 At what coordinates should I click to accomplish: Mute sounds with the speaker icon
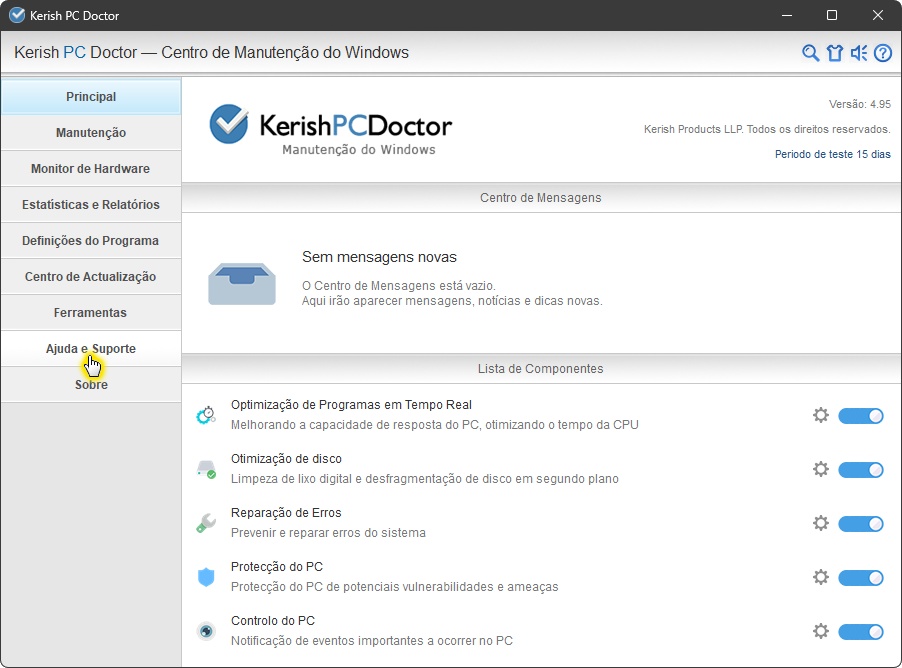[x=859, y=53]
